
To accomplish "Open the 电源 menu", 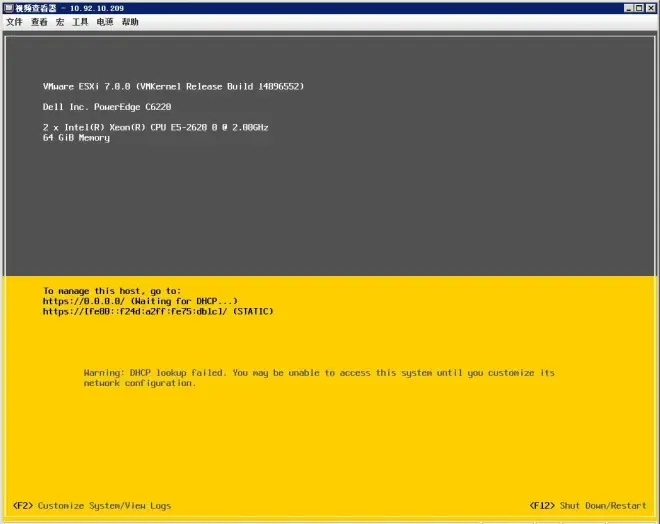I will (x=105, y=22).
